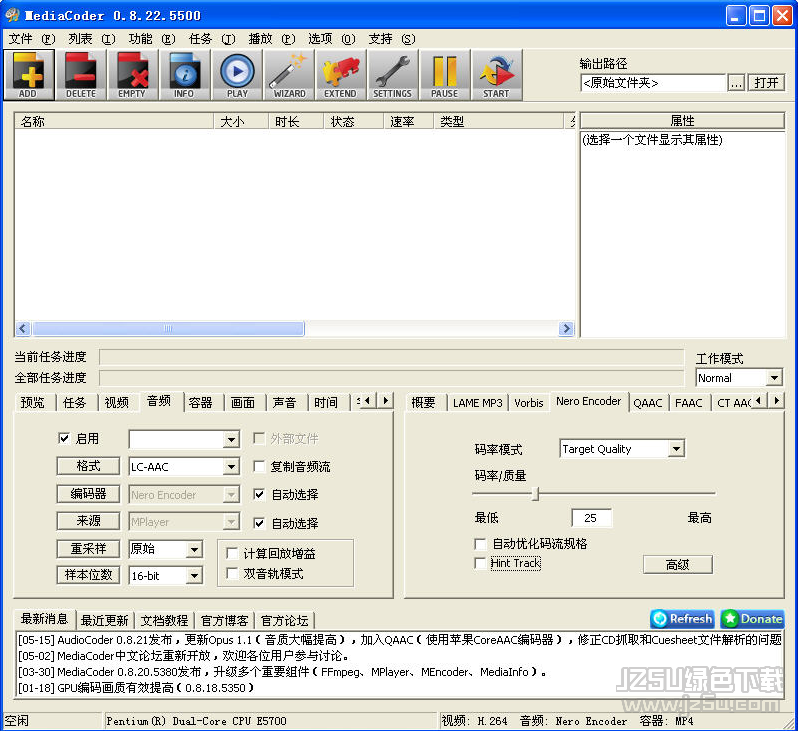This screenshot has height=731, width=798.
Task: Open the EXTEND puzzle icon
Action: pyautogui.click(x=340, y=75)
